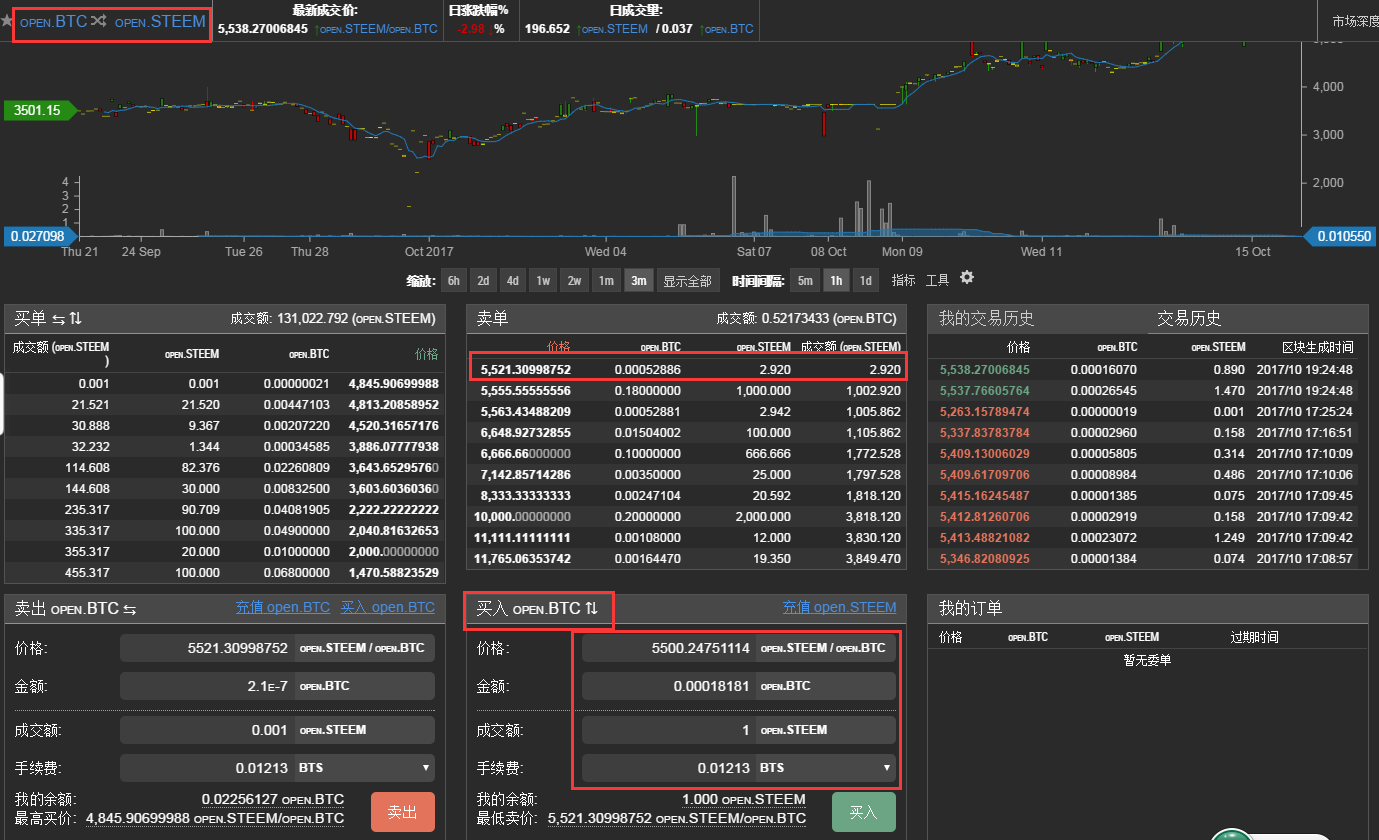
Task: Open 工具 tools menu
Action: pos(937,281)
